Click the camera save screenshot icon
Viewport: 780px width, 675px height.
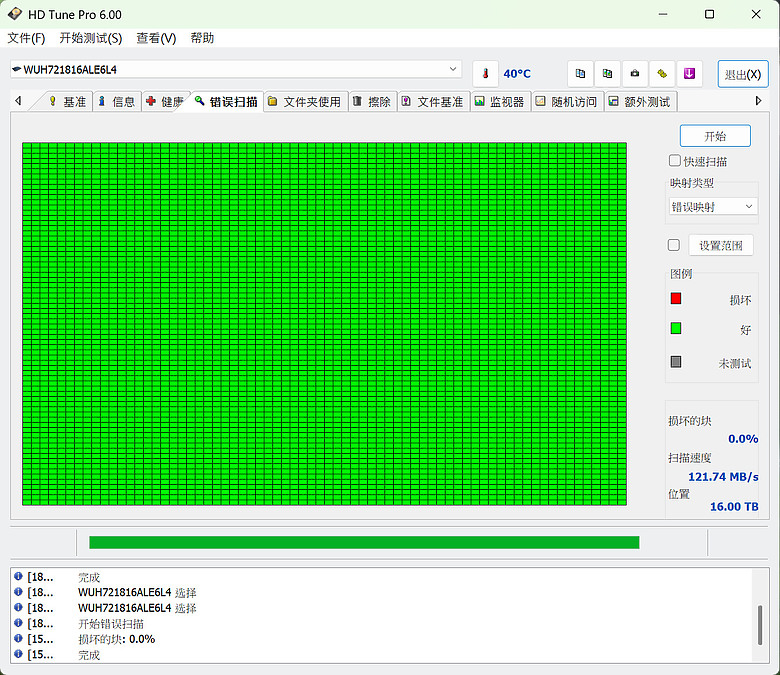635,74
